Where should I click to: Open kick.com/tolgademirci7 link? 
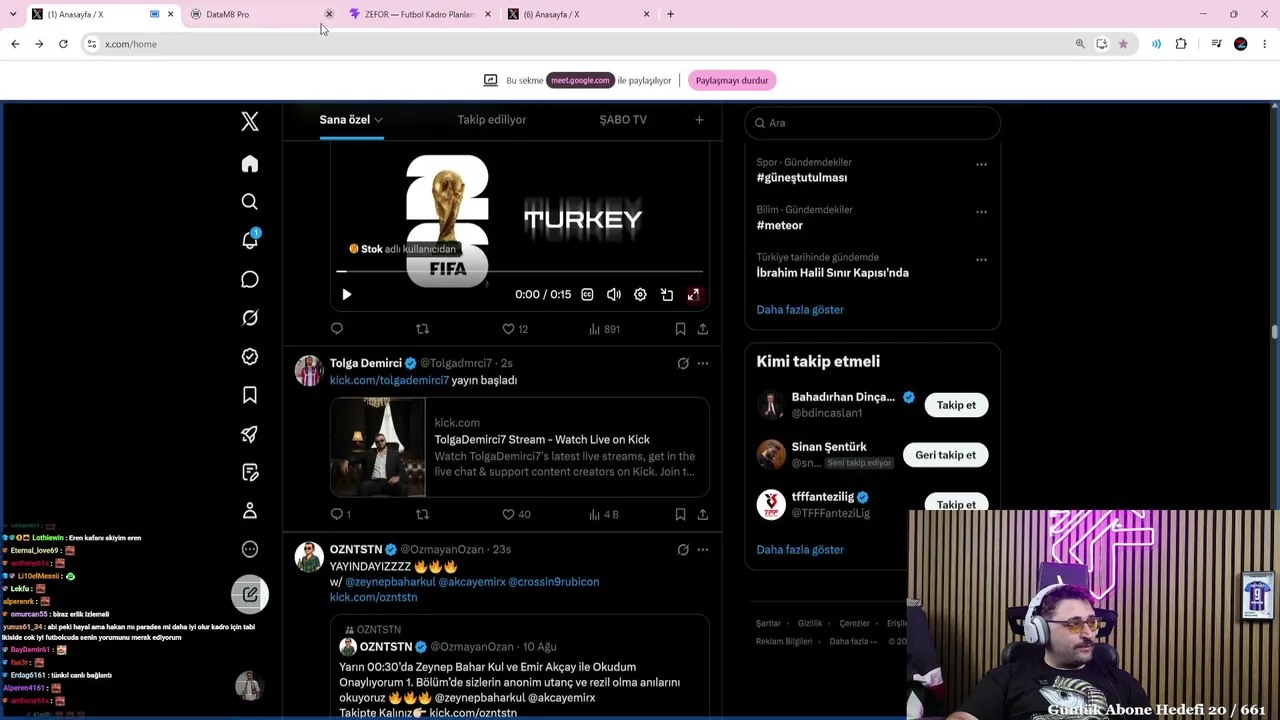point(389,380)
